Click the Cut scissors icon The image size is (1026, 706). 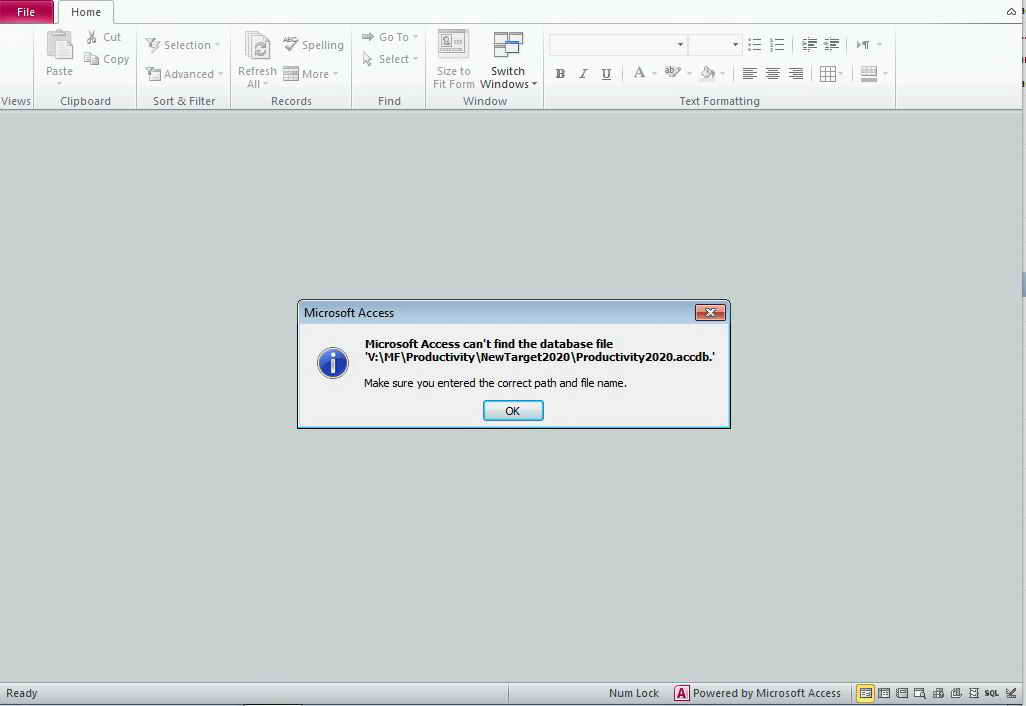92,37
